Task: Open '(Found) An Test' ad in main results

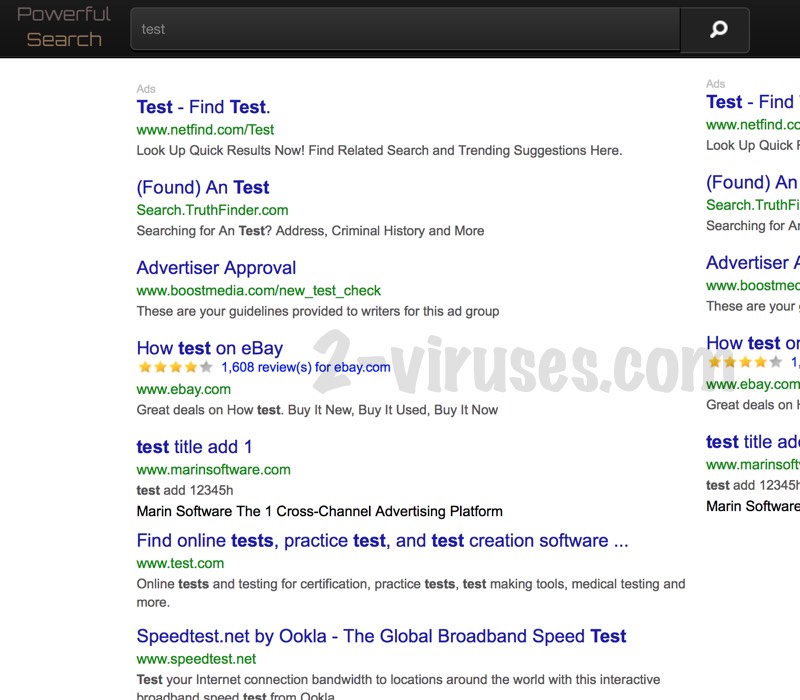Action: pos(203,187)
